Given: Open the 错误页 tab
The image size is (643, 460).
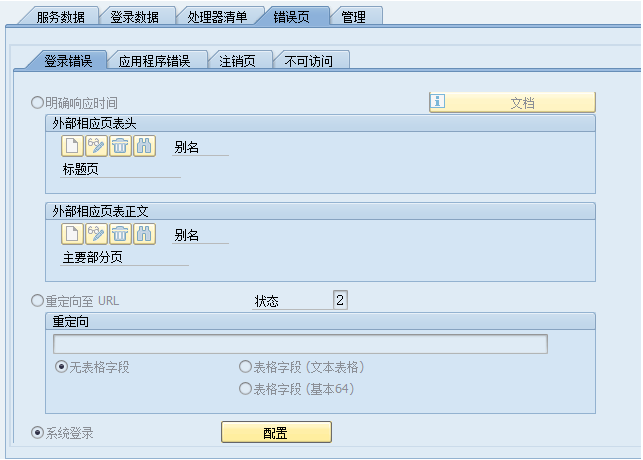Looking at the screenshot, I should pyautogui.click(x=291, y=17).
